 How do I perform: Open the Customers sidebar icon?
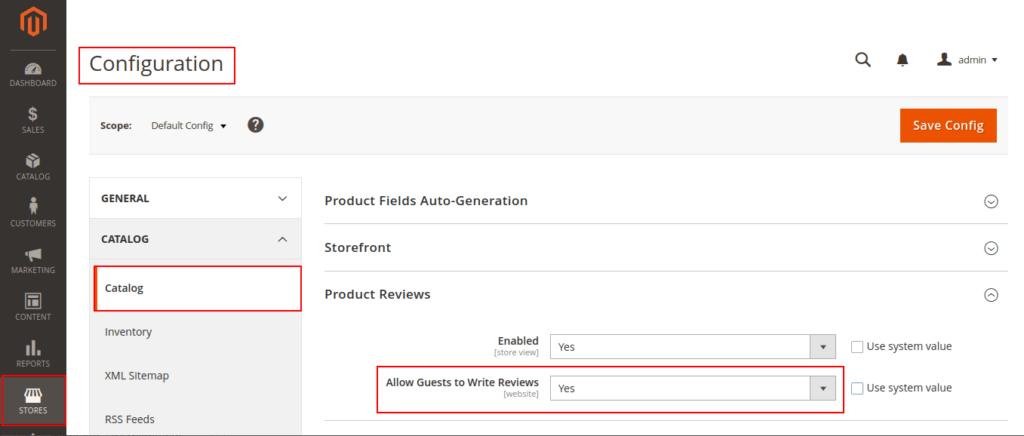click(x=33, y=212)
